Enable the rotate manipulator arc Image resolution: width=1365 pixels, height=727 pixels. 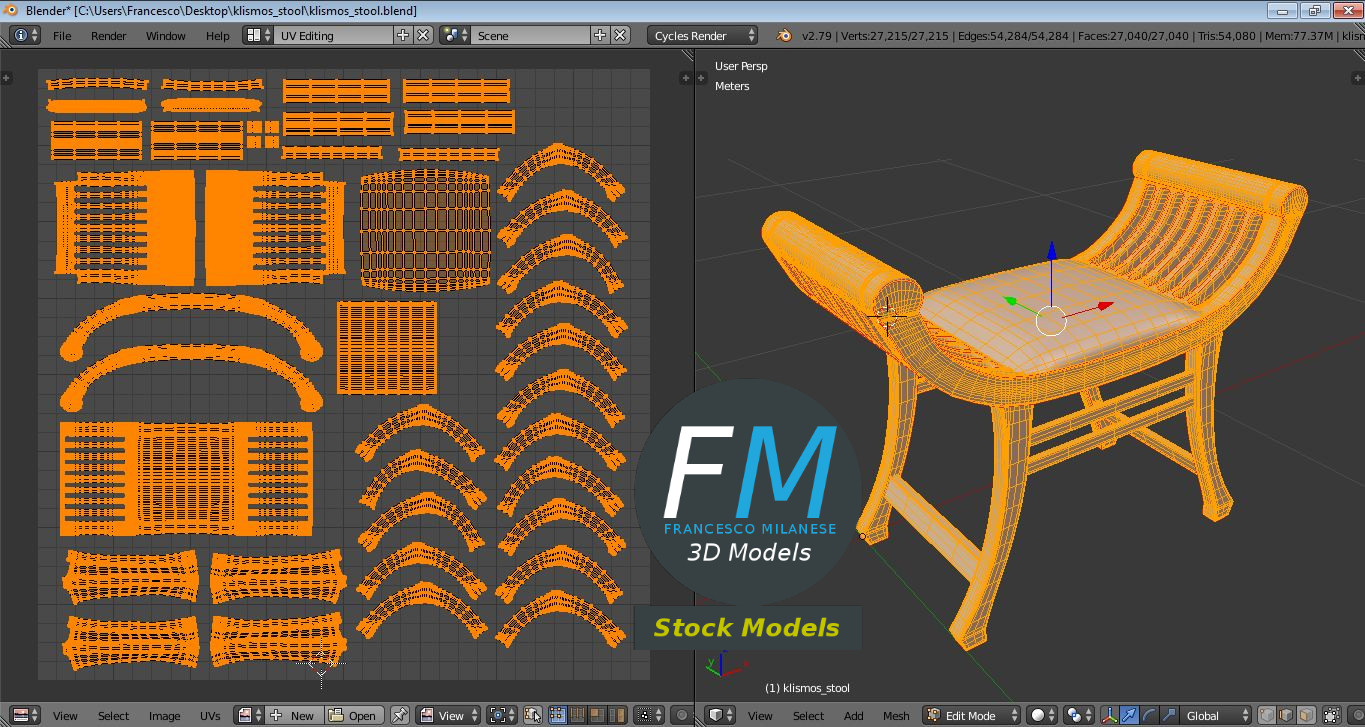1148,715
